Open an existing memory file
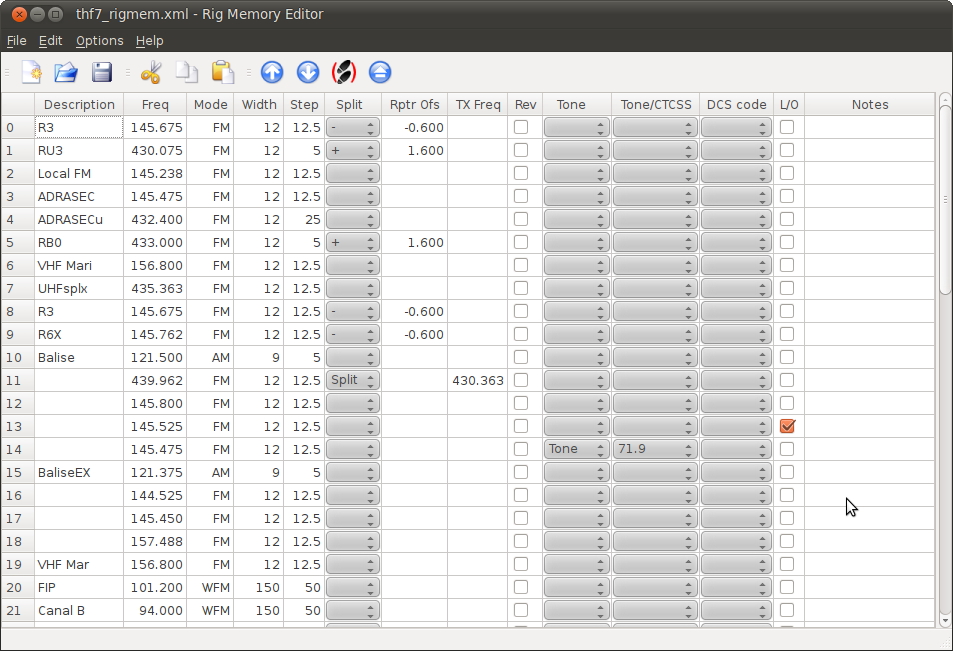The image size is (953, 651). click(x=66, y=72)
